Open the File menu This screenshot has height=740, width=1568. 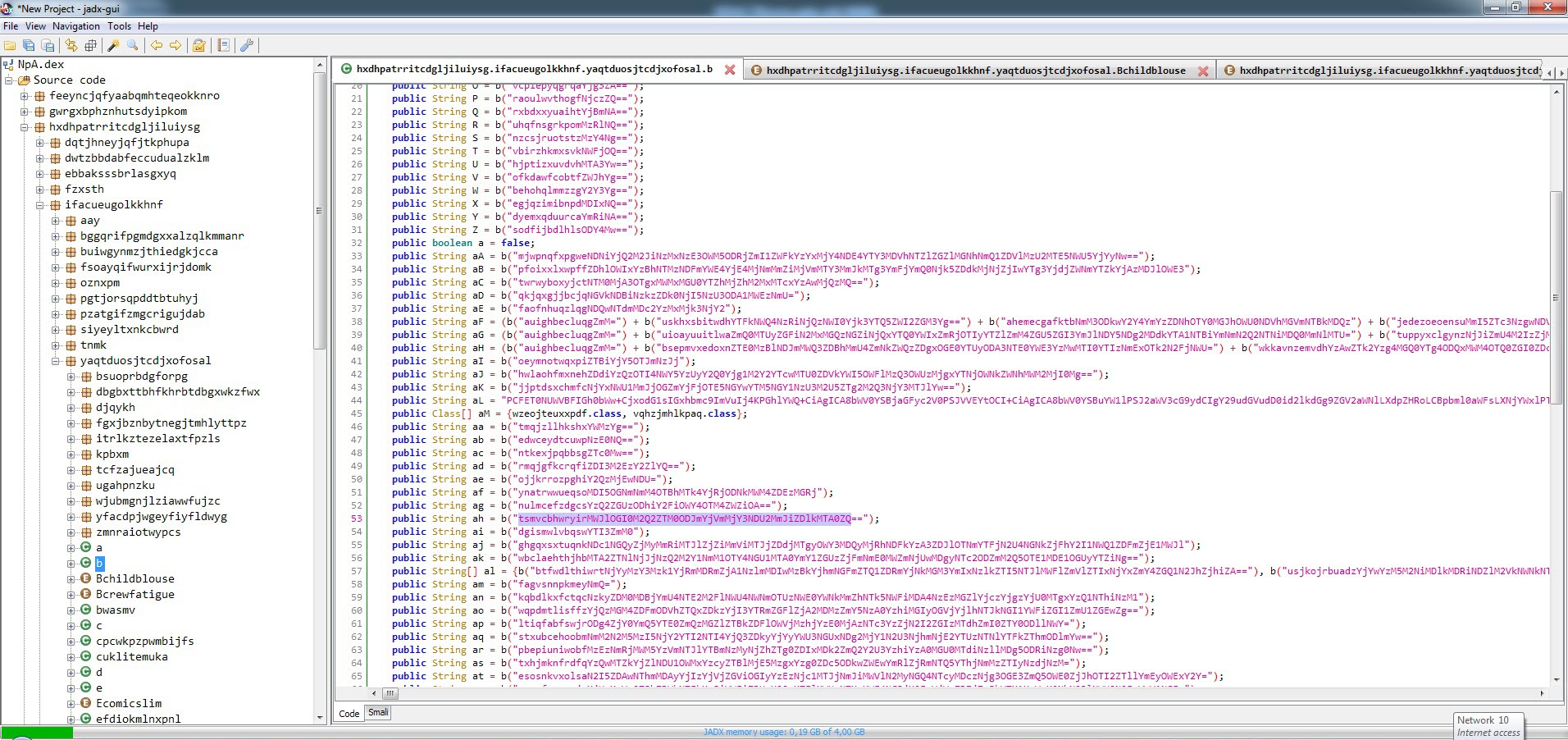pyautogui.click(x=11, y=26)
